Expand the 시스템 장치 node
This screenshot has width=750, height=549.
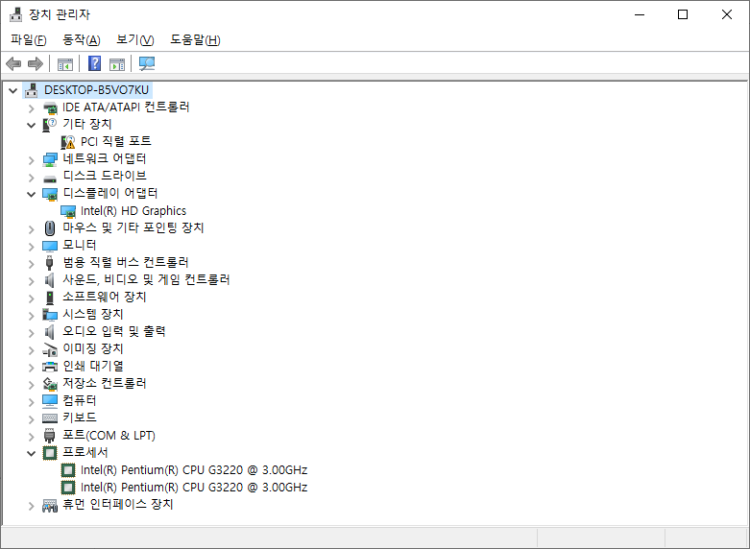pos(31,316)
